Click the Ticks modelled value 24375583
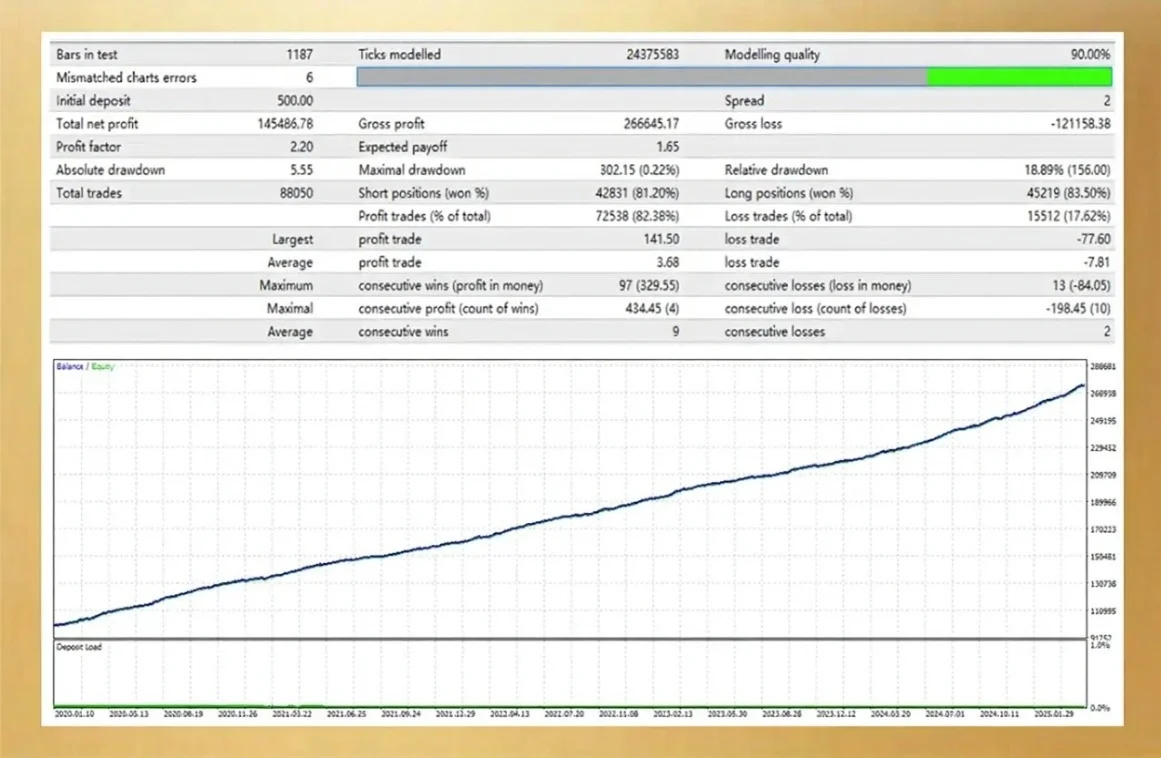 click(x=652, y=55)
